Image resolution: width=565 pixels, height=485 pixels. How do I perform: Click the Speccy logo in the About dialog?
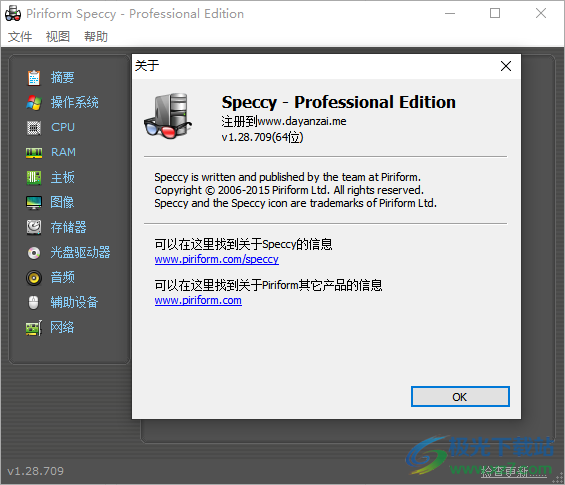tap(168, 116)
